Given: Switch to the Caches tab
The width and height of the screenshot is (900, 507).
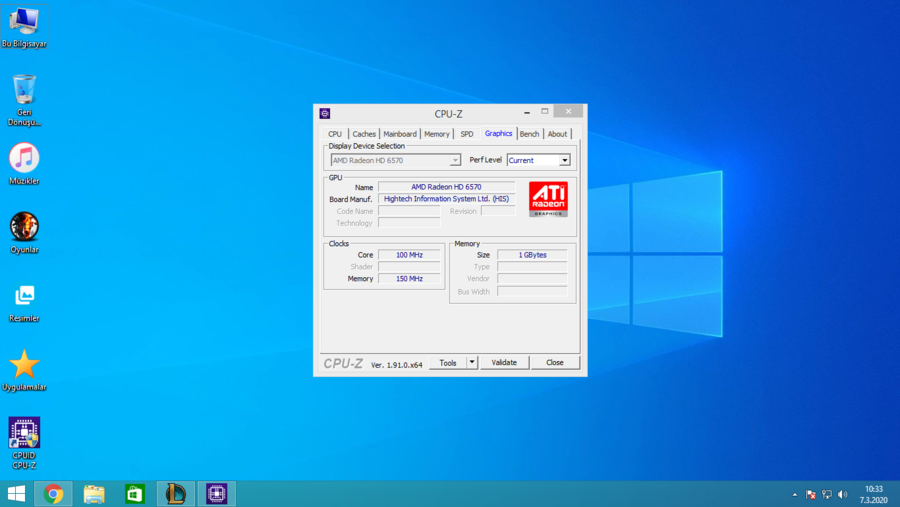Looking at the screenshot, I should point(364,134).
